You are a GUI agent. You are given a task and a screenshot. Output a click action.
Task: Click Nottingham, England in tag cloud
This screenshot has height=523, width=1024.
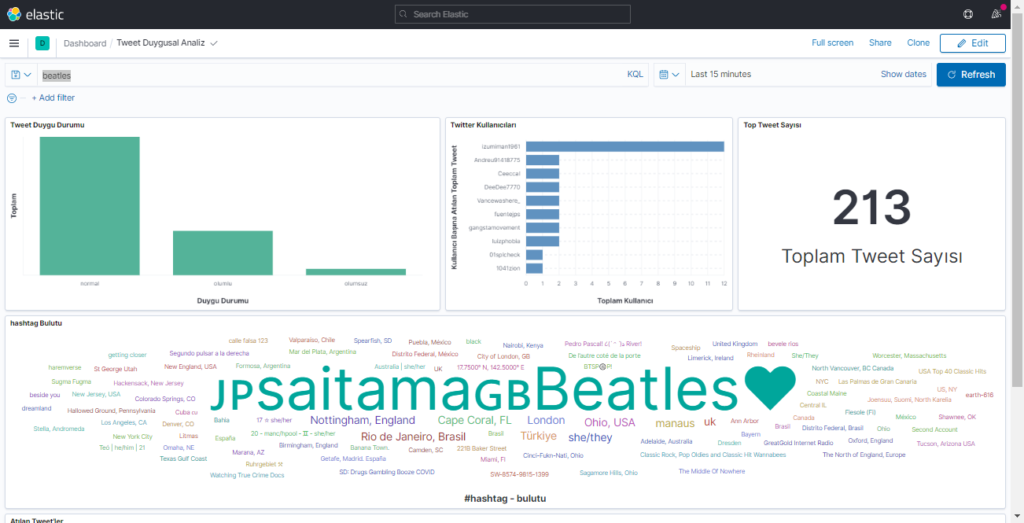pos(362,420)
